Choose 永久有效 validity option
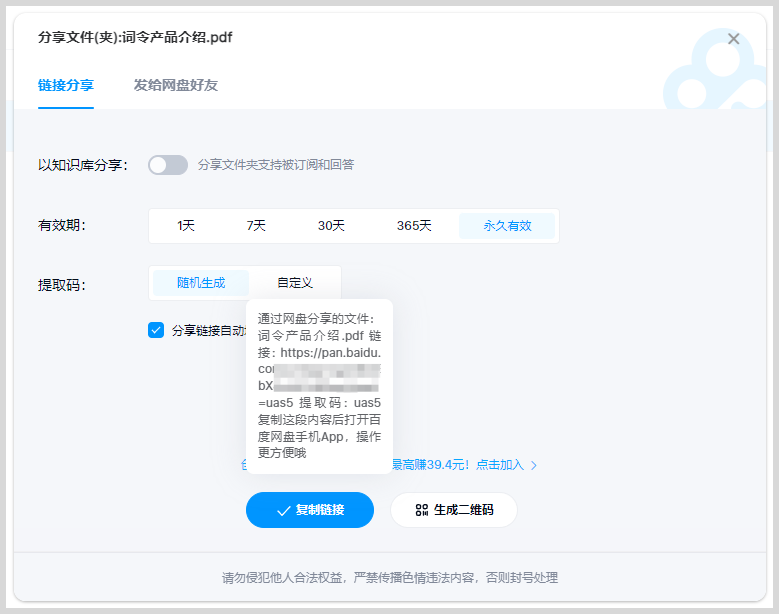This screenshot has width=779, height=614. (x=507, y=226)
